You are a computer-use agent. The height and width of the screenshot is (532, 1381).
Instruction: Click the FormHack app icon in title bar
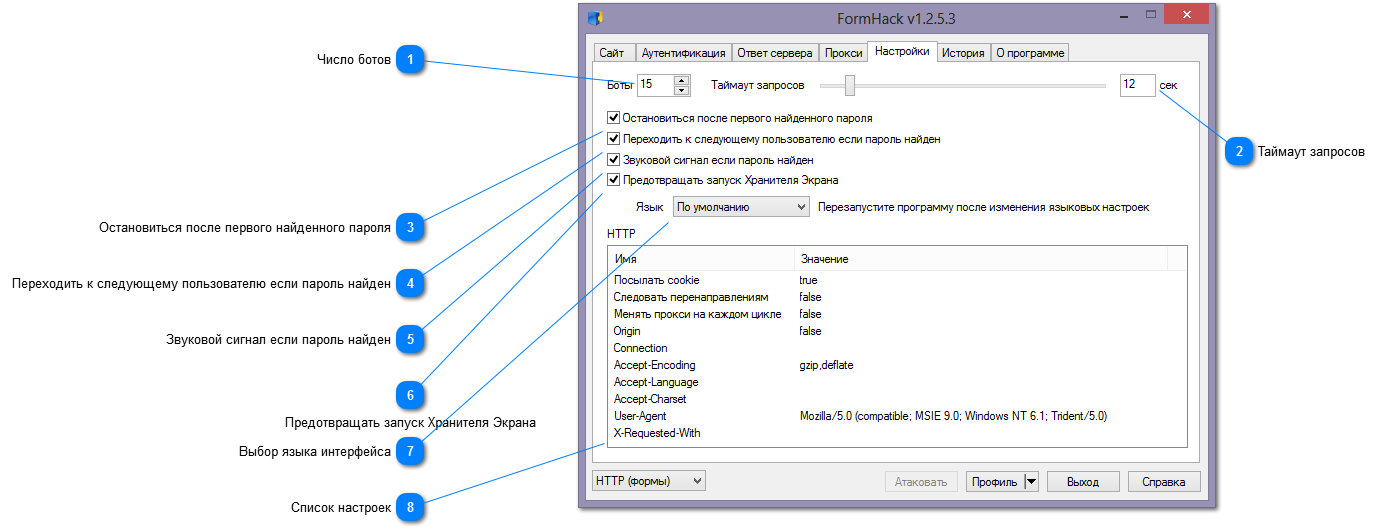594,17
